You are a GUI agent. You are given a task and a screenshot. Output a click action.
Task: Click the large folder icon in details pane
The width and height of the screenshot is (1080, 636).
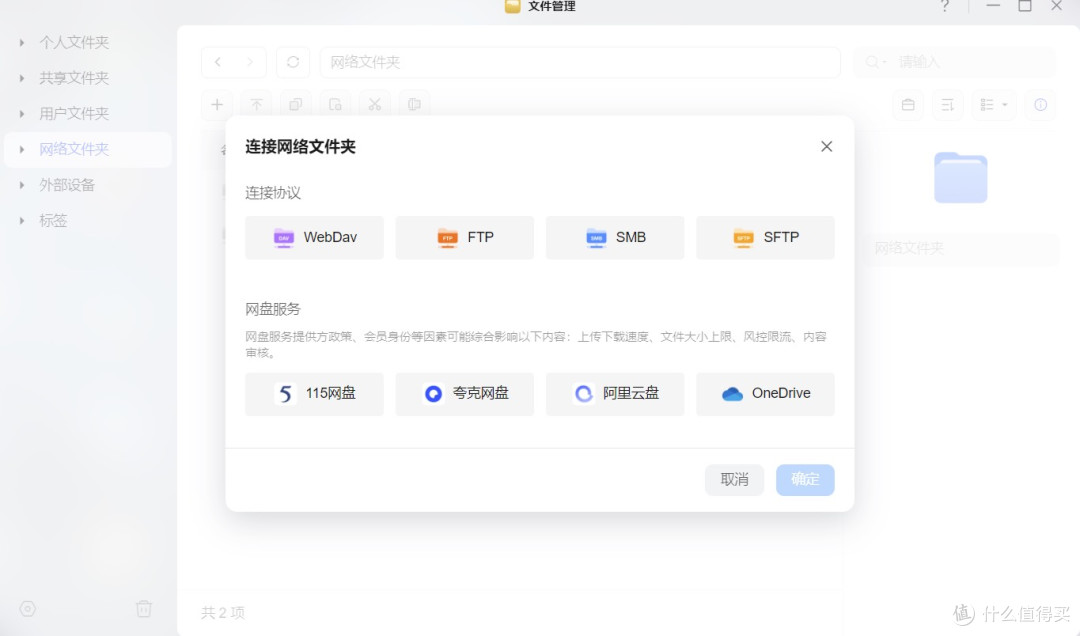coord(961,178)
